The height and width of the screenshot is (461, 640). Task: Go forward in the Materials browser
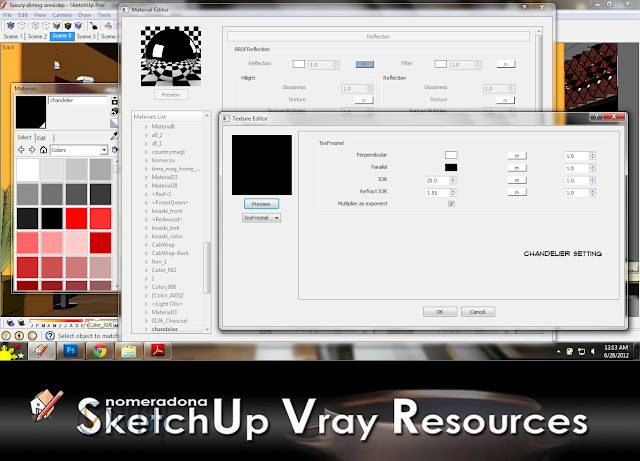click(x=32, y=150)
